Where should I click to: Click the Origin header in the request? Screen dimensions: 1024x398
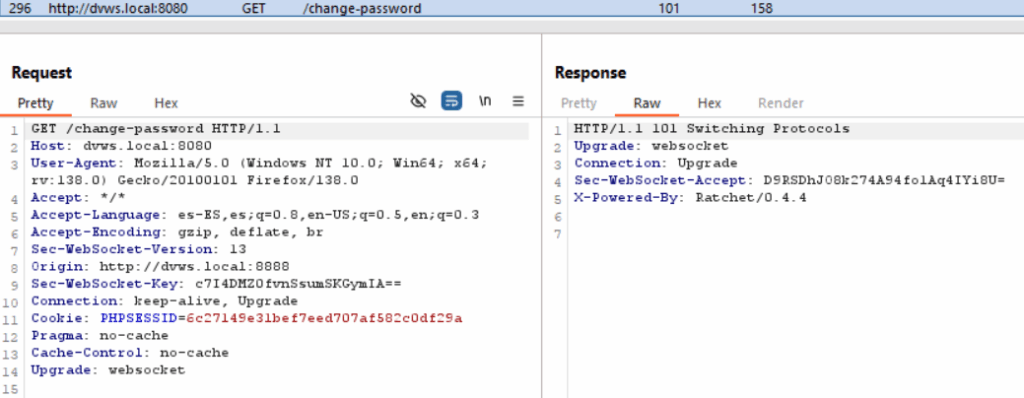(160, 267)
